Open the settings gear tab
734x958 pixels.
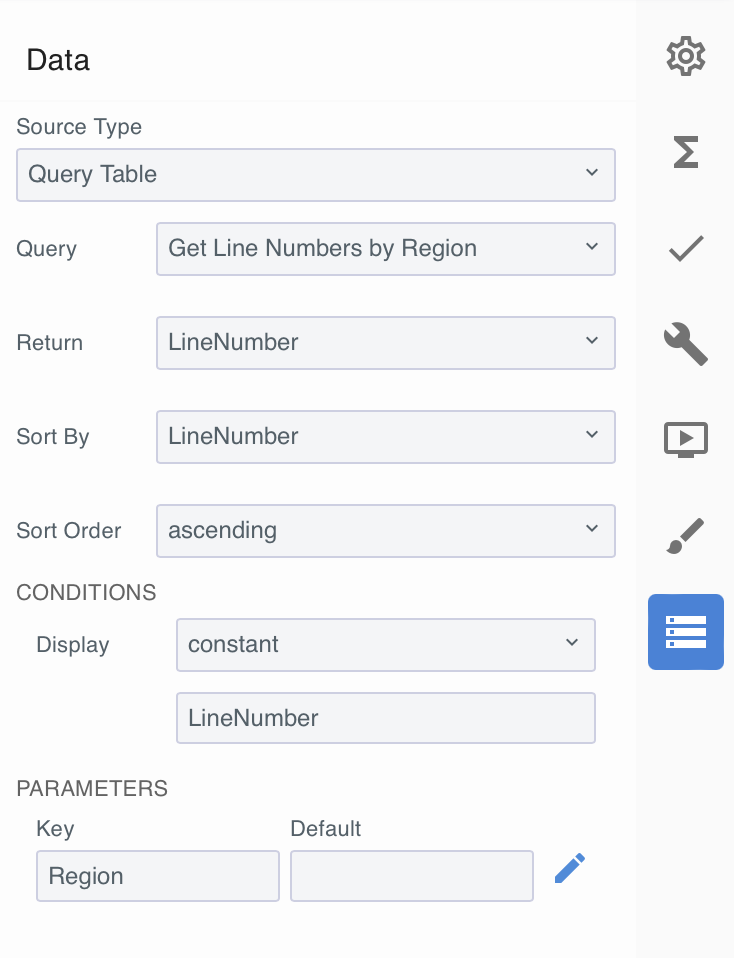(686, 56)
